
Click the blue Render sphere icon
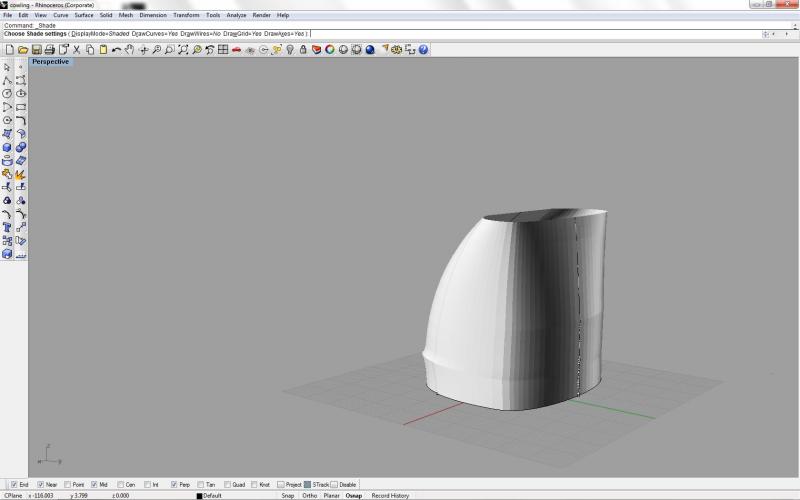click(370, 49)
